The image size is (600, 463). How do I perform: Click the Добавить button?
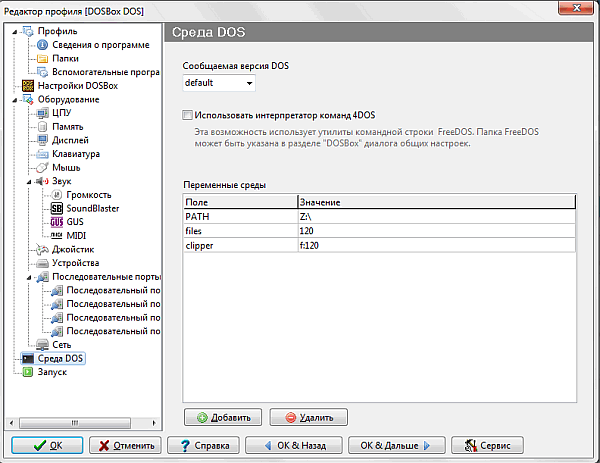coord(224,417)
